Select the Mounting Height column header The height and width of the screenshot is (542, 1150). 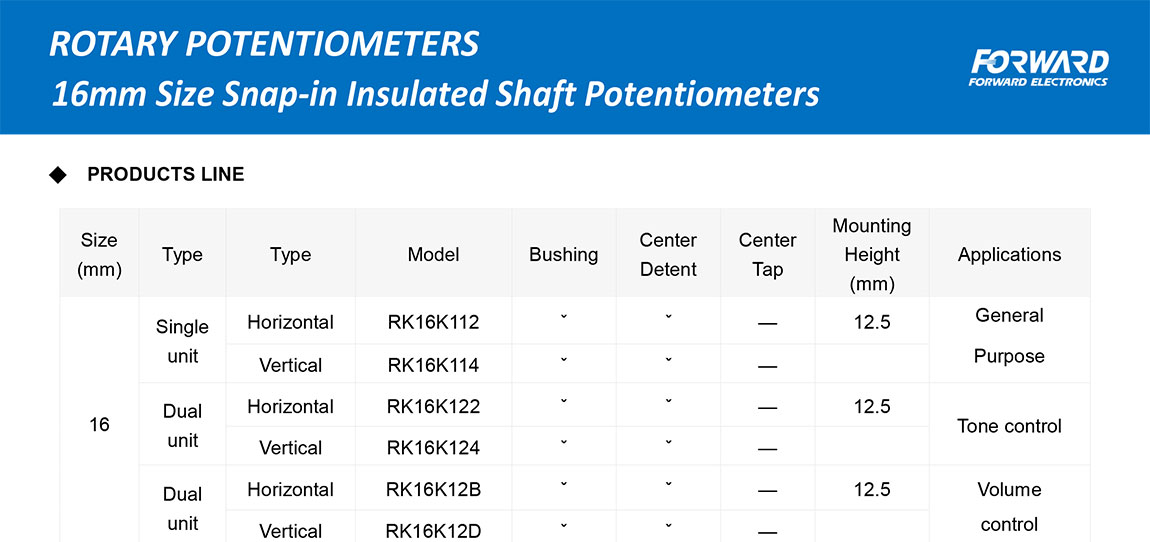(x=871, y=254)
